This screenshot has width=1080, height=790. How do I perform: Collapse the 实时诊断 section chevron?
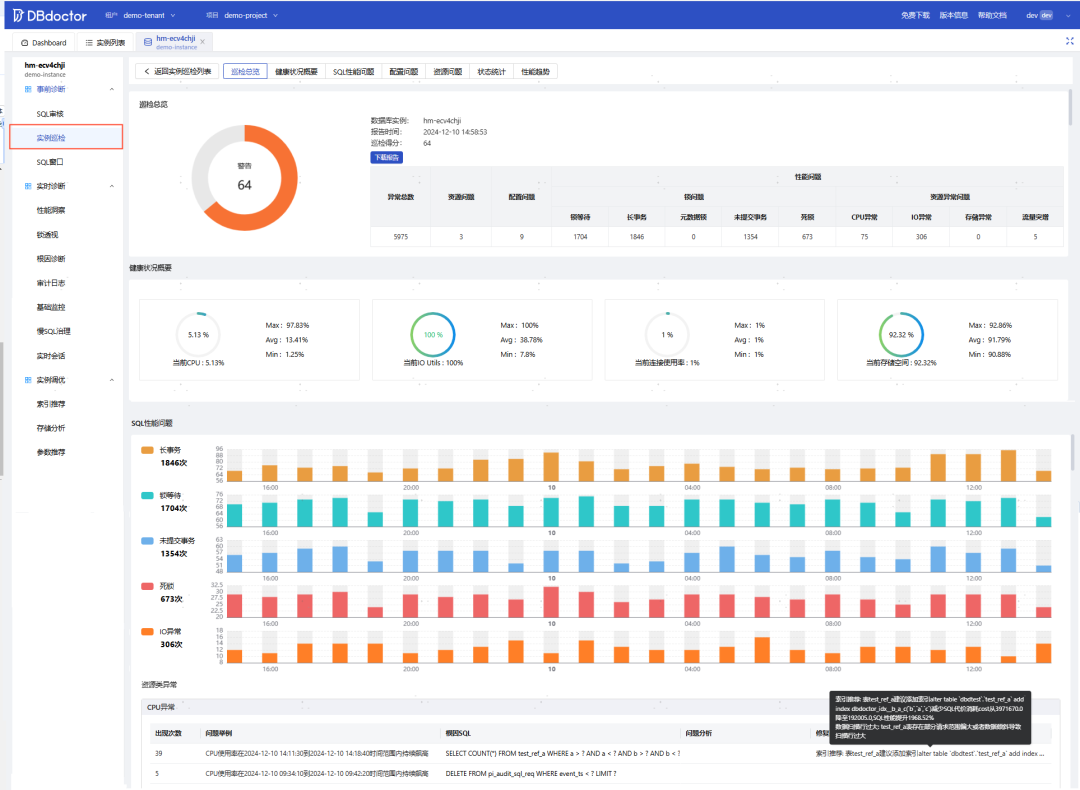[112, 186]
